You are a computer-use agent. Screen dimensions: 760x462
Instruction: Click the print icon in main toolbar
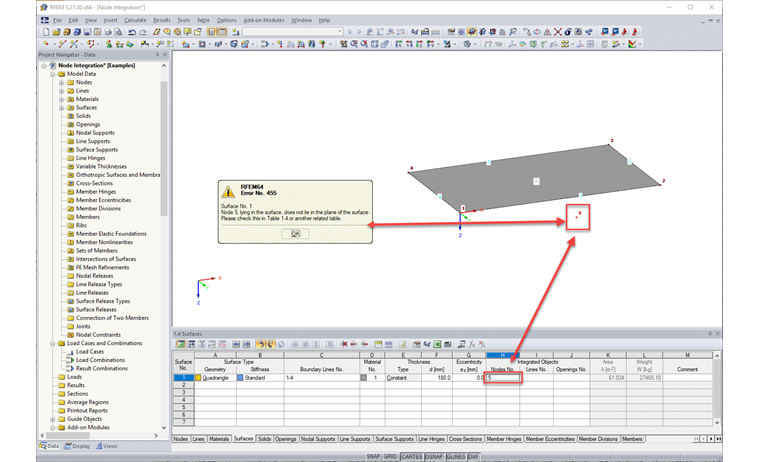108,32
